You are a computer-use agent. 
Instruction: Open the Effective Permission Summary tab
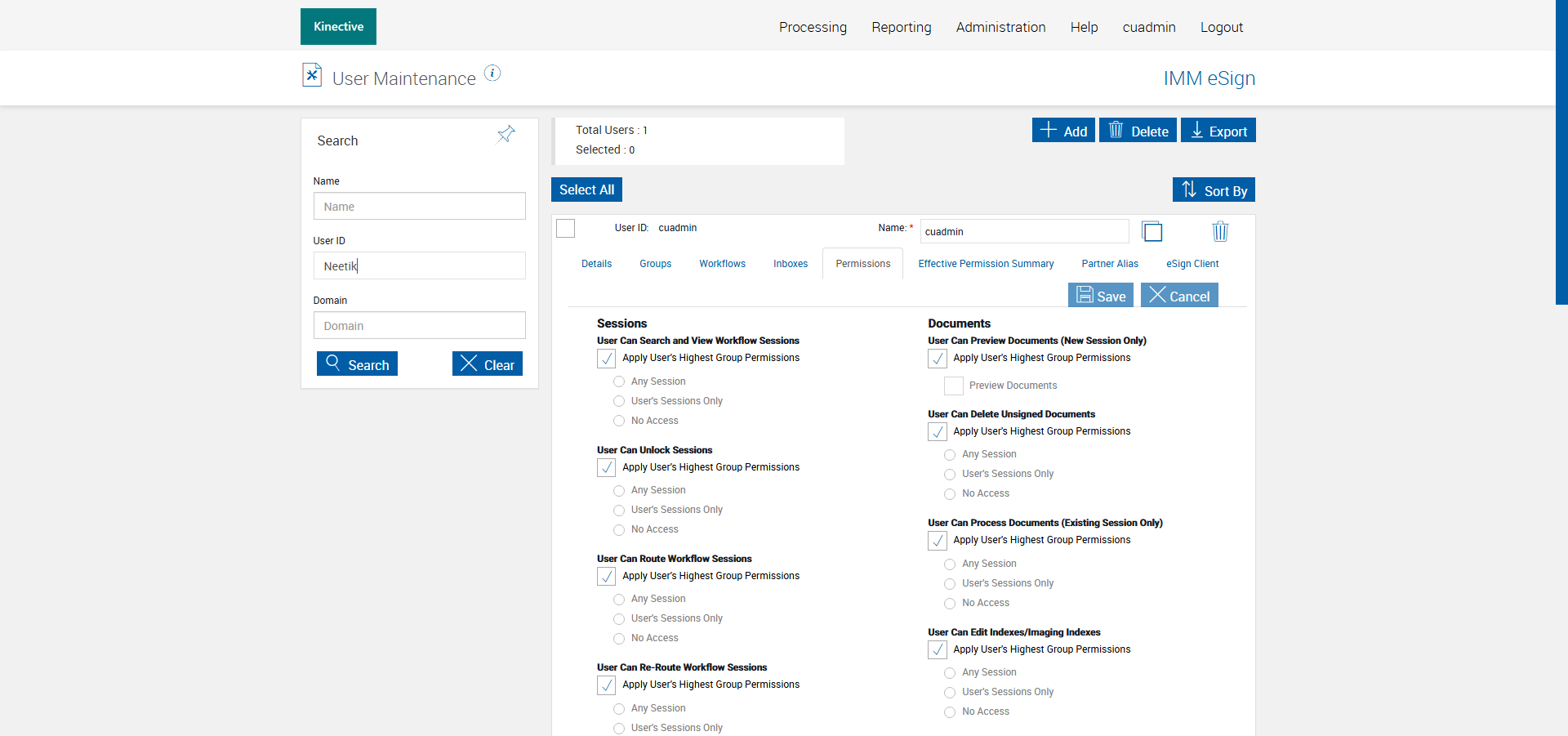tap(986, 264)
